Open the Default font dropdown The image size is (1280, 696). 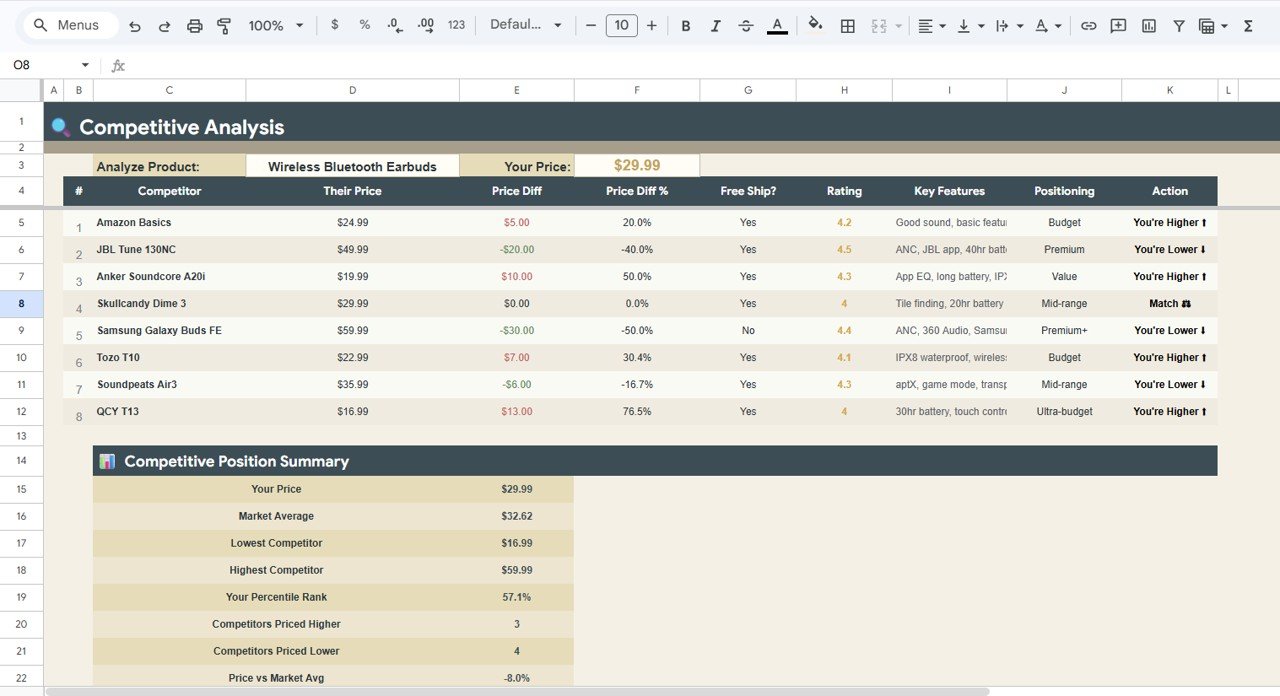pos(526,25)
